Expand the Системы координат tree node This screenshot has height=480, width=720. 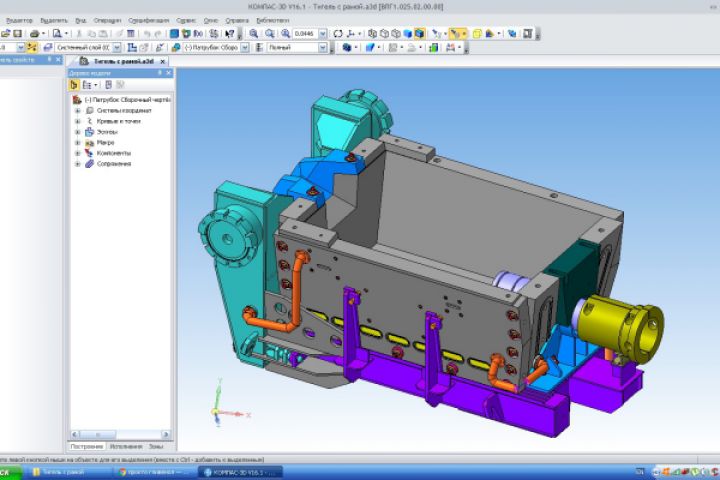(x=78, y=111)
